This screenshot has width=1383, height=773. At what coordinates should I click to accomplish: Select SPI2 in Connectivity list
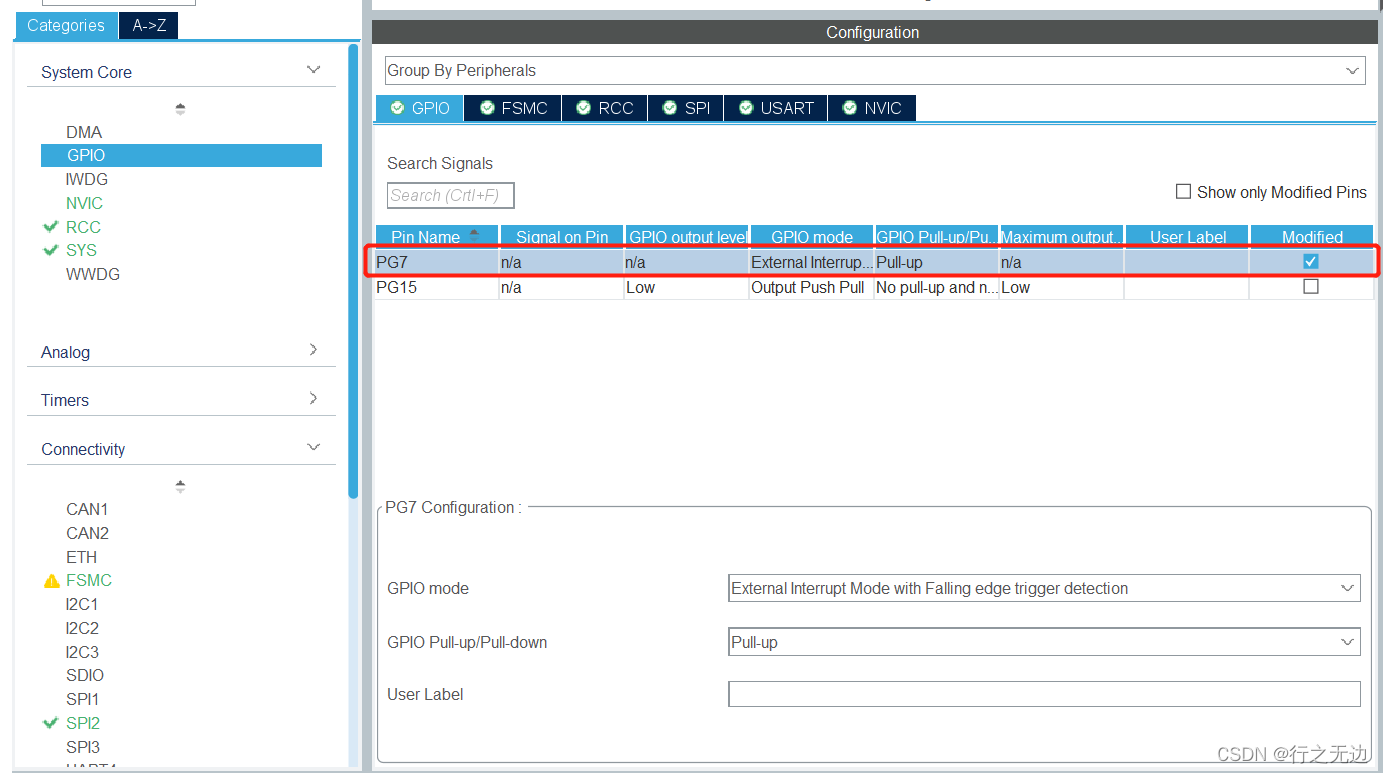(x=83, y=723)
